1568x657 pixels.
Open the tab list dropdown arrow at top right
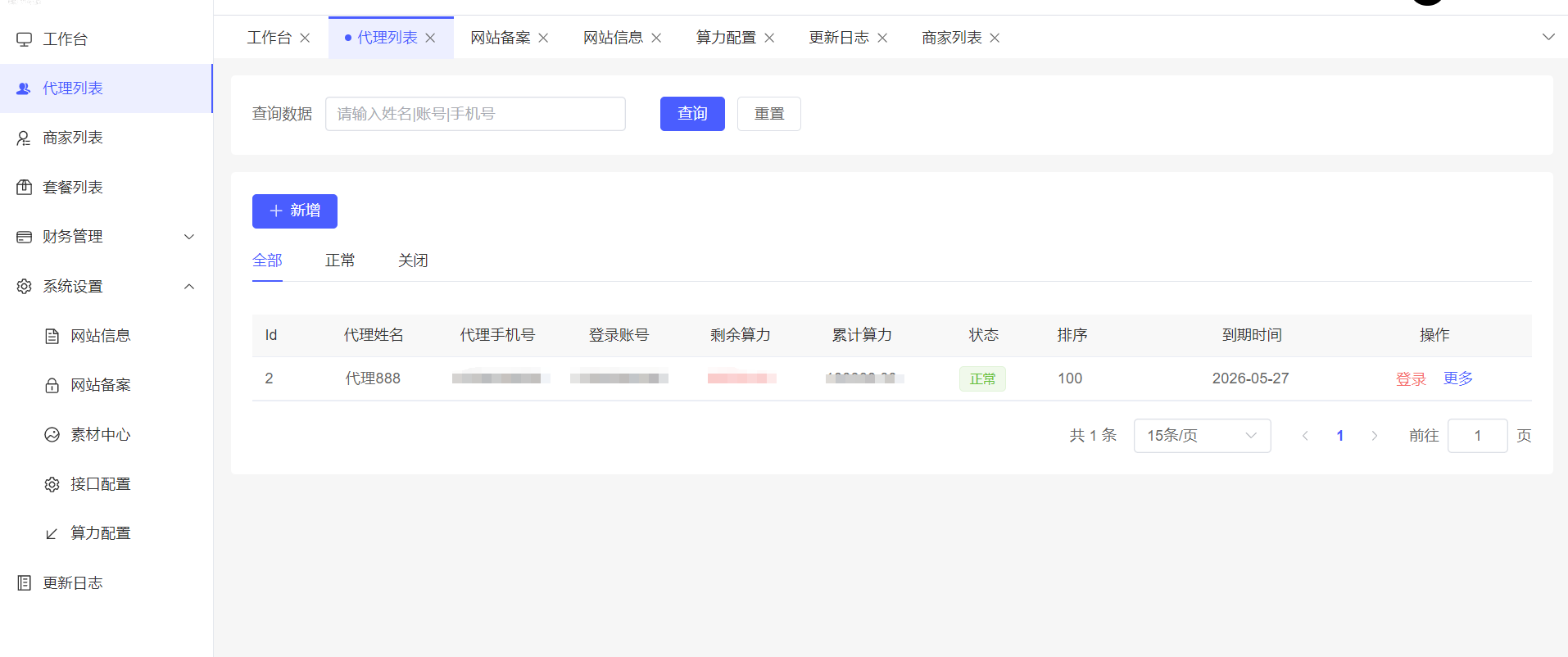(1548, 37)
